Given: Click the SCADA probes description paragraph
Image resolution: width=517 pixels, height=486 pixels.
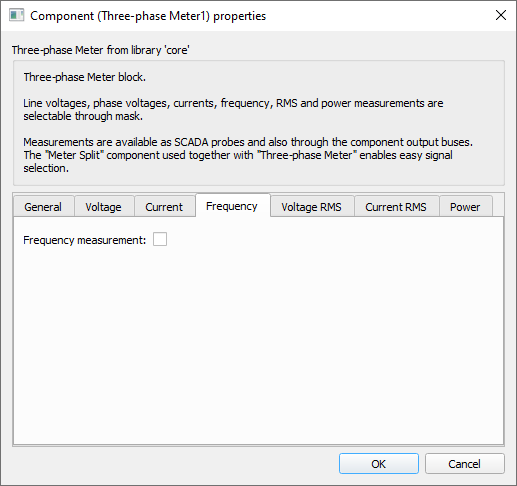Looking at the screenshot, I should pos(248,155).
